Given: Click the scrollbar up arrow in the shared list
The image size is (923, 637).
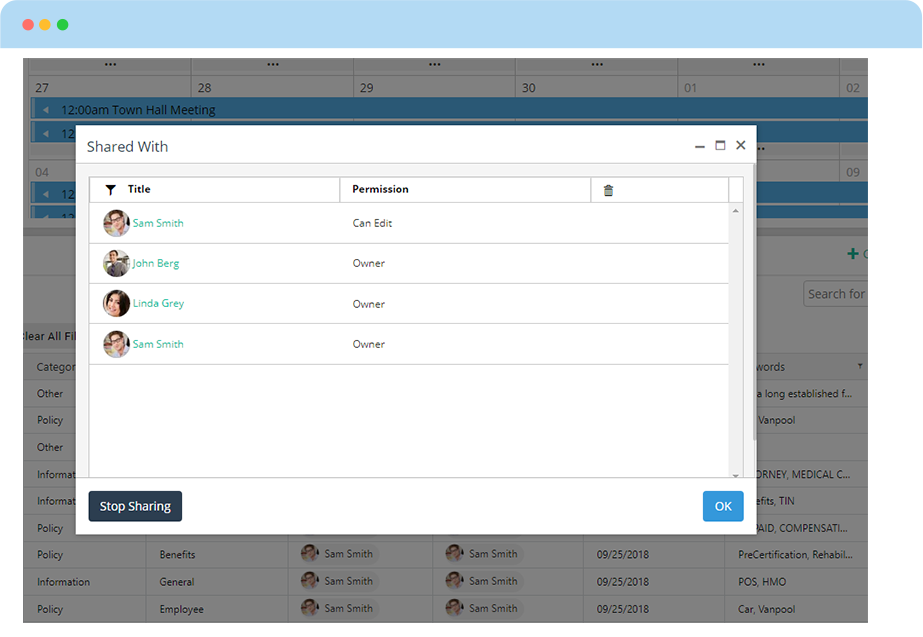Looking at the screenshot, I should pyautogui.click(x=736, y=211).
